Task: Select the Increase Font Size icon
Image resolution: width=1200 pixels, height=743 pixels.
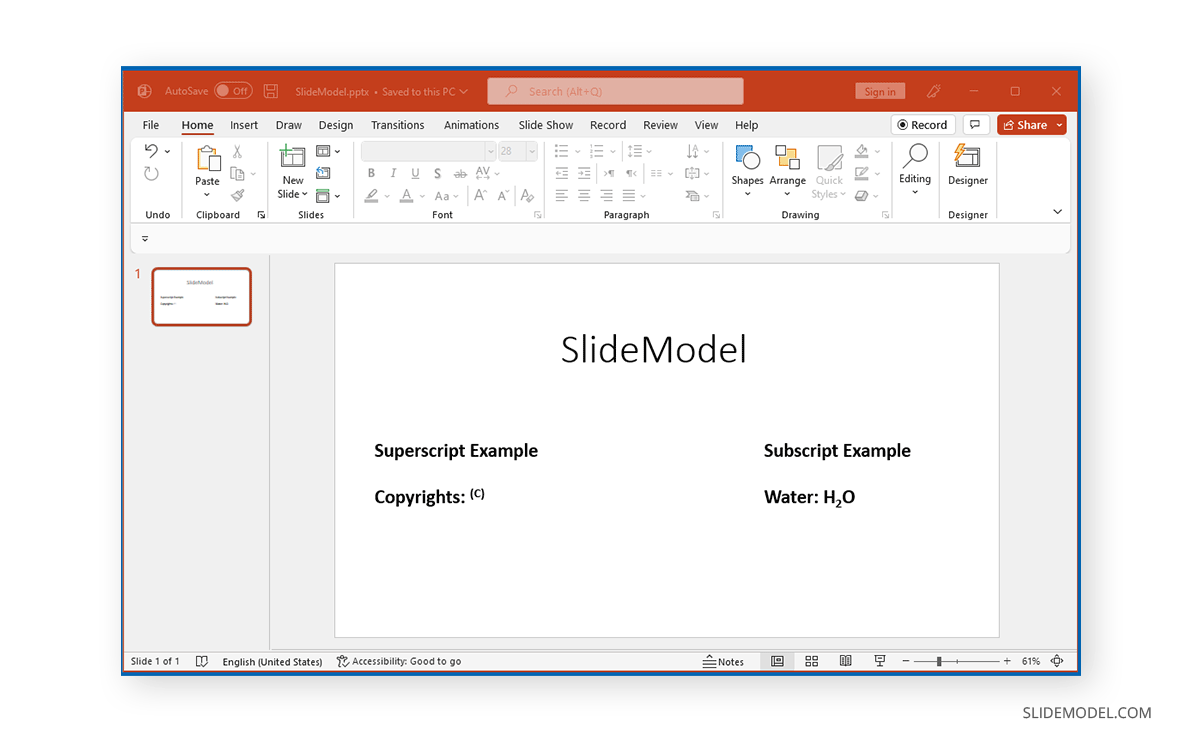Action: 480,196
